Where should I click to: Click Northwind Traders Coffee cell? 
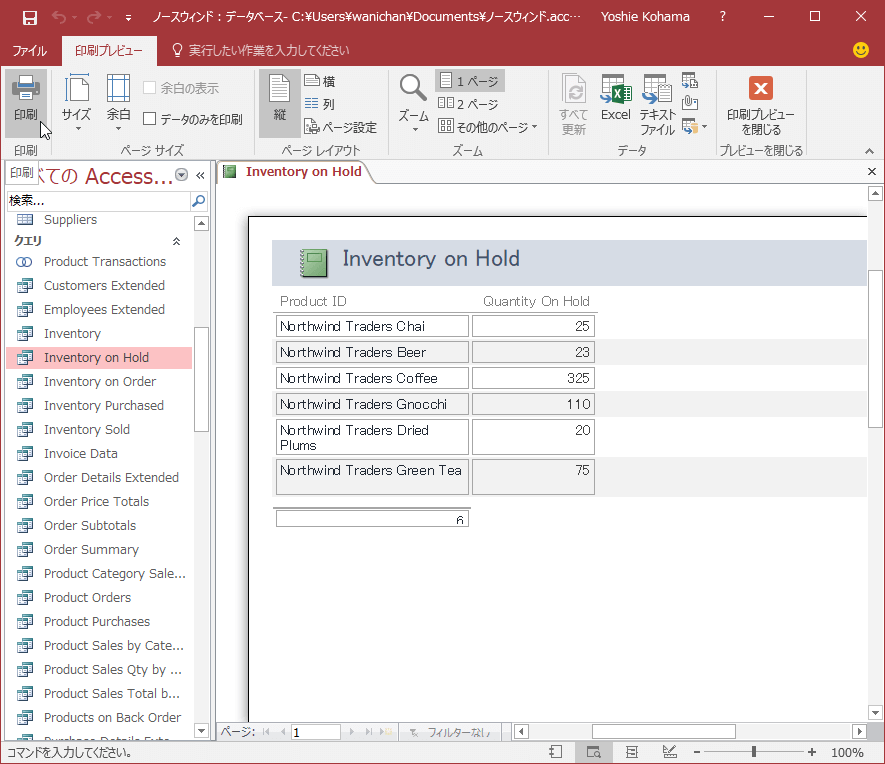373,378
